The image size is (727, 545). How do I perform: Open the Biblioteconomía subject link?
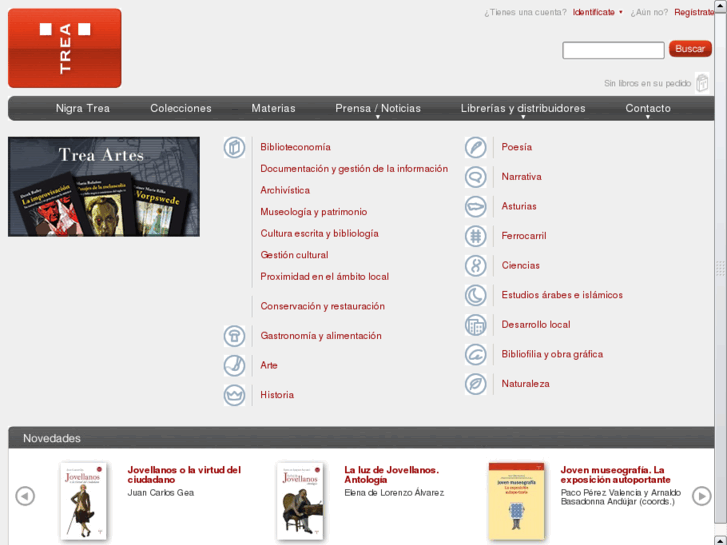(295, 147)
